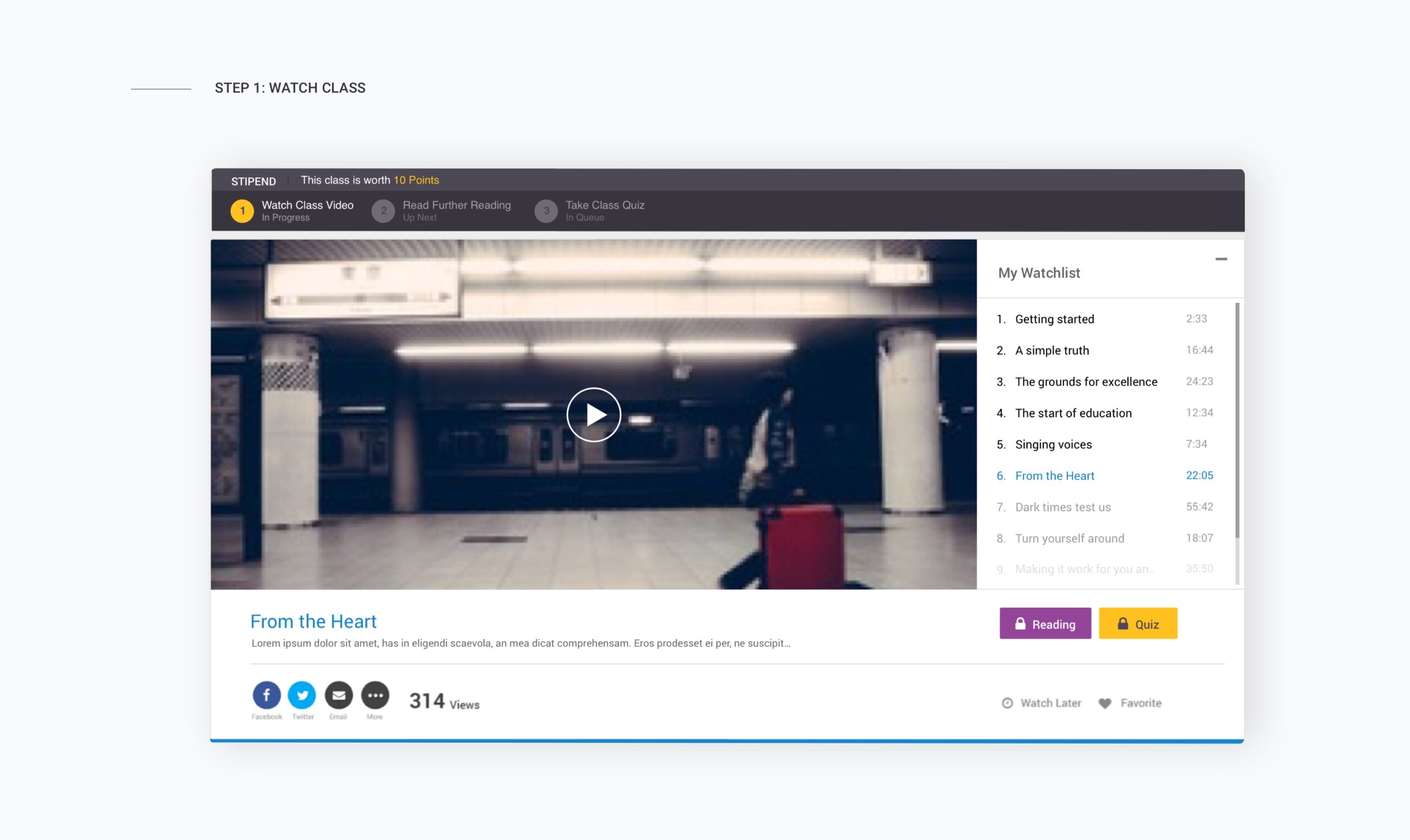Screen dimensions: 1410x840
Task: Click the 55:42 duration
Action: tap(1200, 507)
